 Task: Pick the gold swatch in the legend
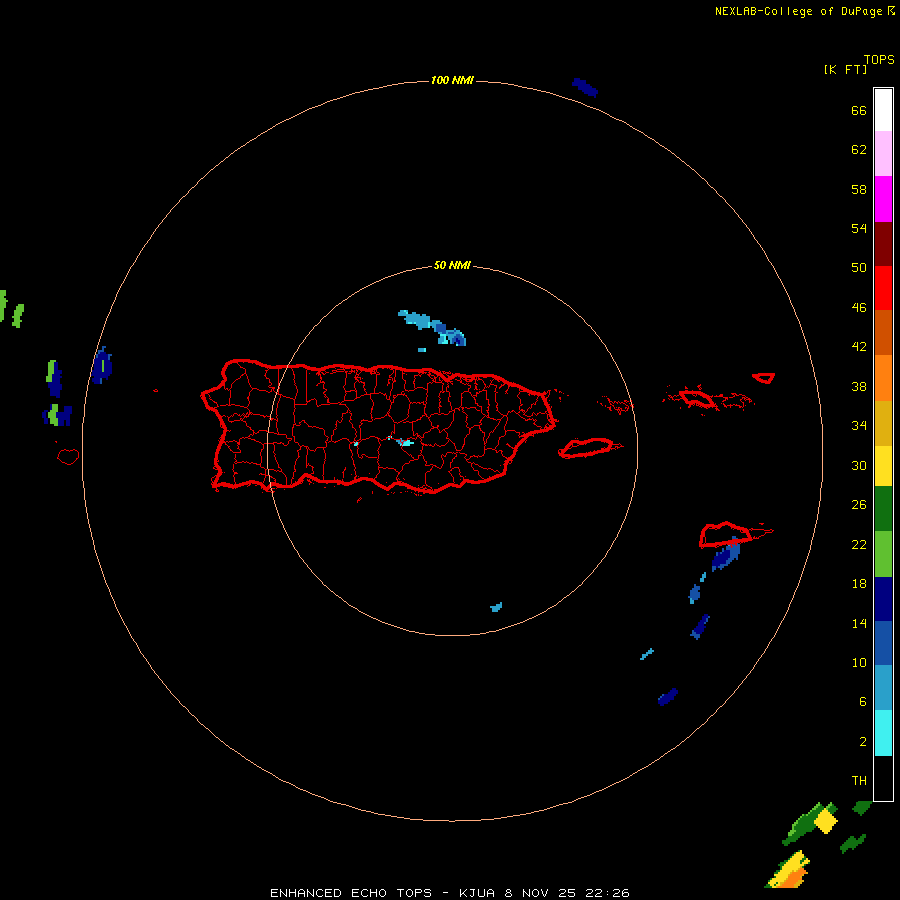883,423
